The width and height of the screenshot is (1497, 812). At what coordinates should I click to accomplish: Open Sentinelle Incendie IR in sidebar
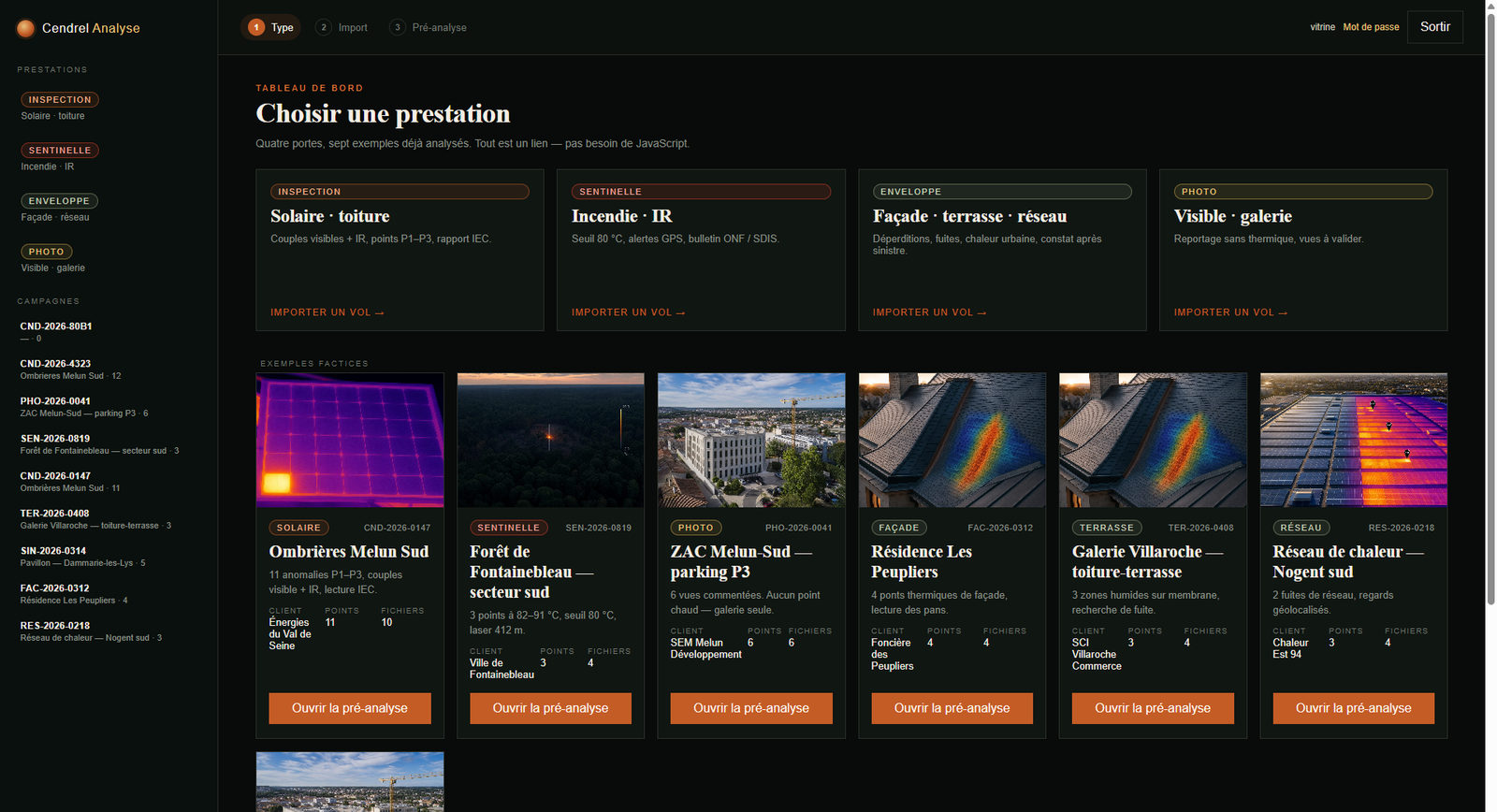(x=60, y=157)
